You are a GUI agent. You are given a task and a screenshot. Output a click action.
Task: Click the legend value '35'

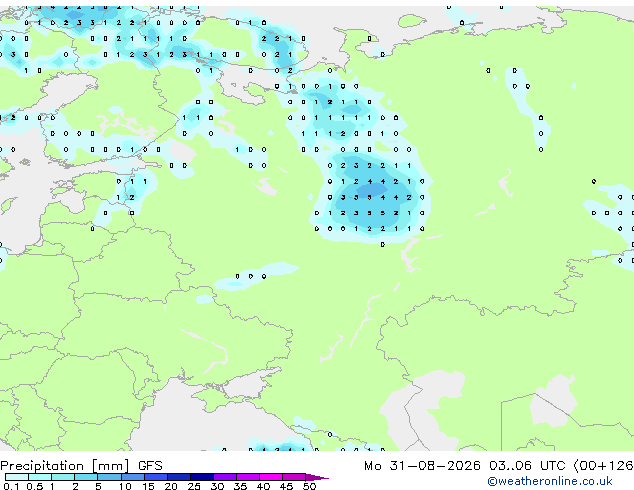point(240,486)
